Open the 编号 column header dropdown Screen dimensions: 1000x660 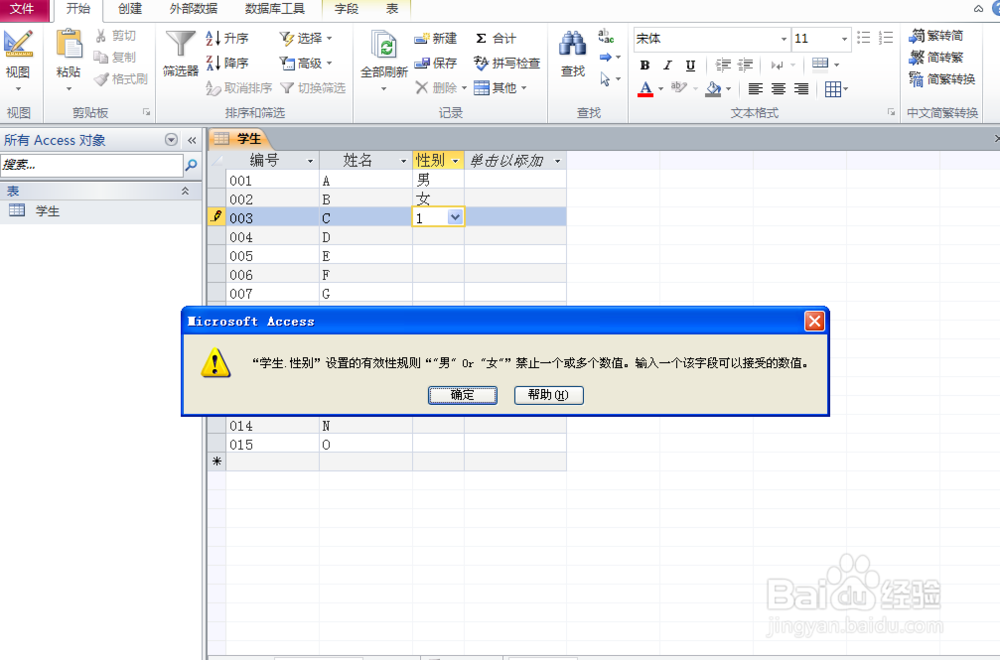[x=310, y=161]
